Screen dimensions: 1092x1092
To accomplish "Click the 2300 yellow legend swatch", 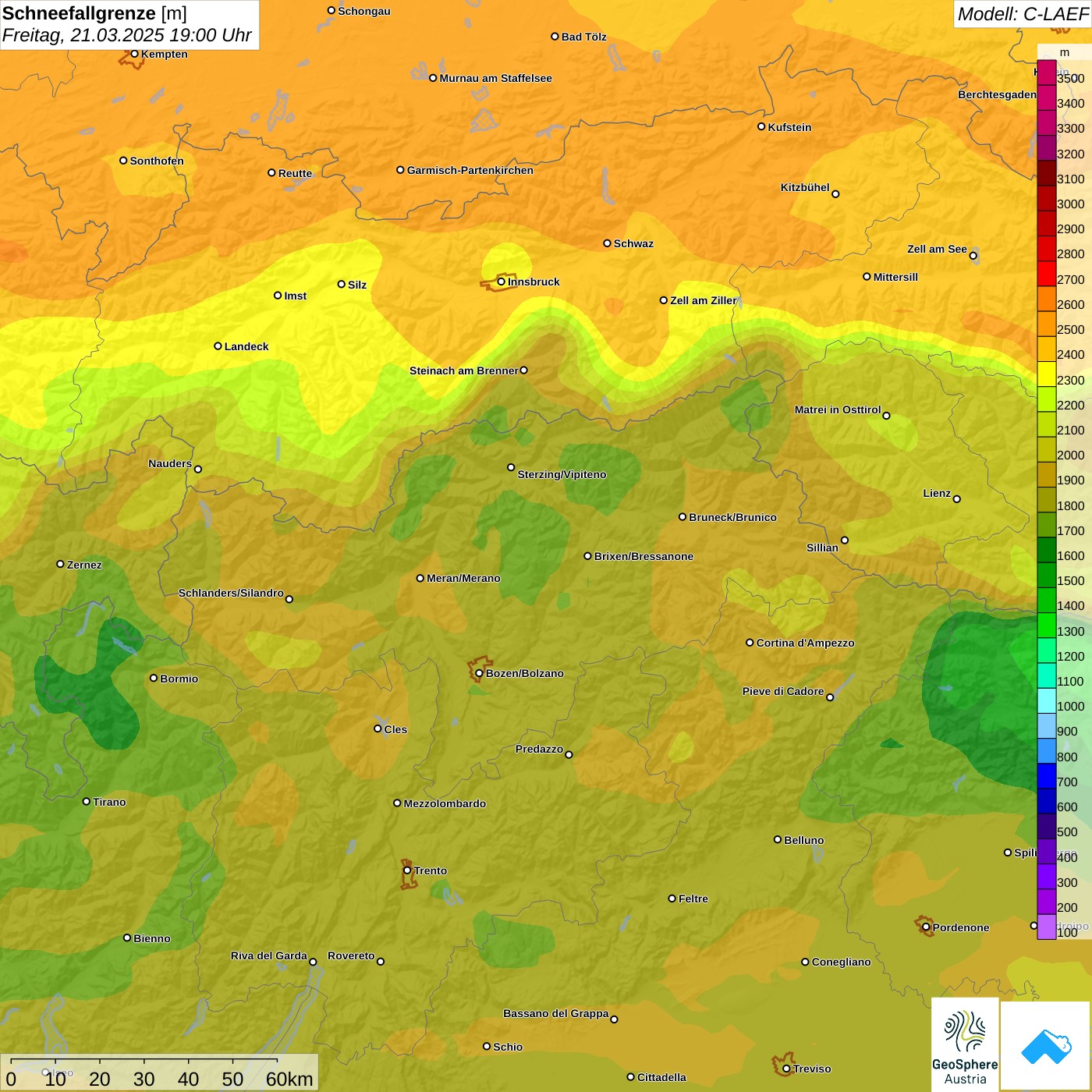I will click(1047, 374).
